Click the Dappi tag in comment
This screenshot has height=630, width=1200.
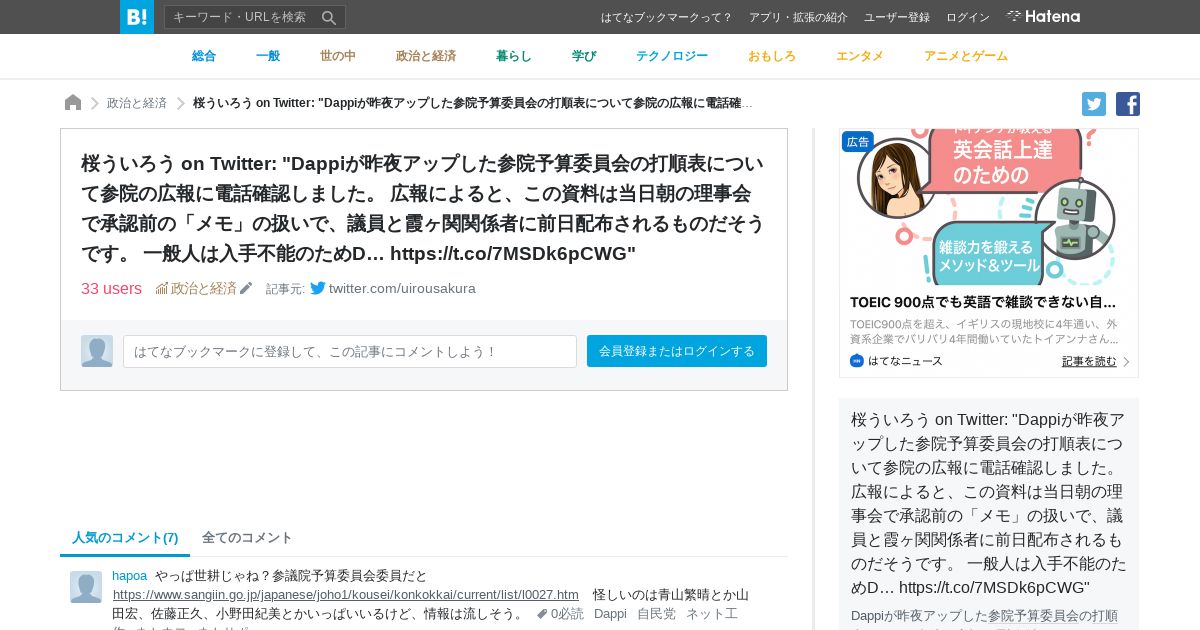click(x=610, y=614)
